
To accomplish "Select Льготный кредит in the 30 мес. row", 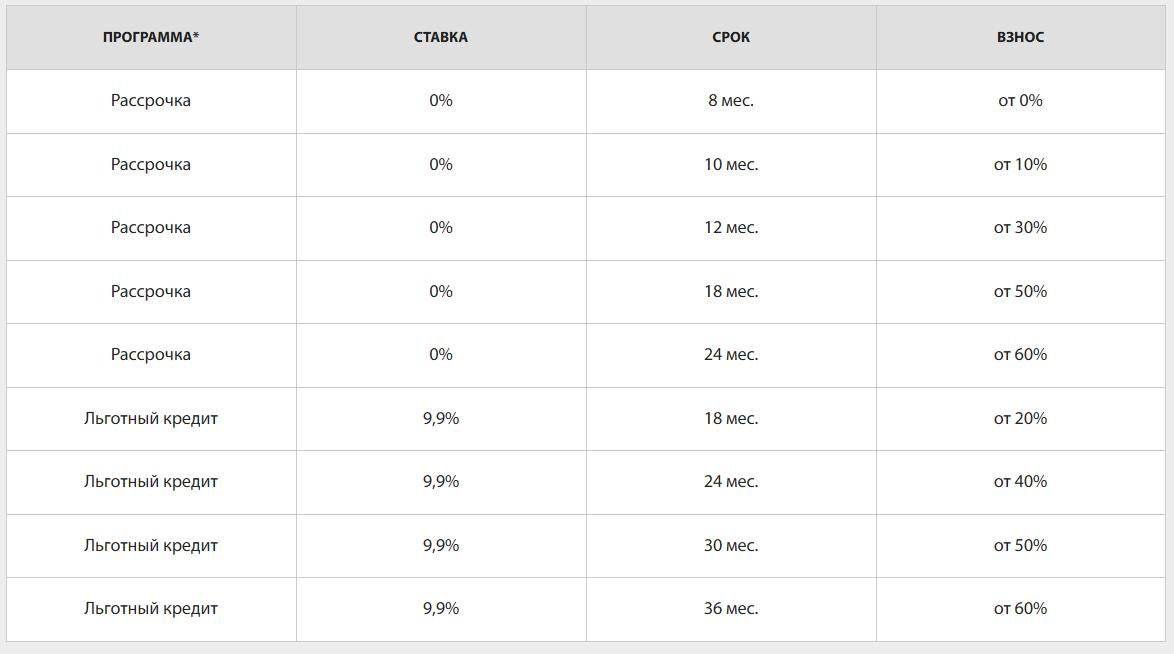I will [151, 546].
